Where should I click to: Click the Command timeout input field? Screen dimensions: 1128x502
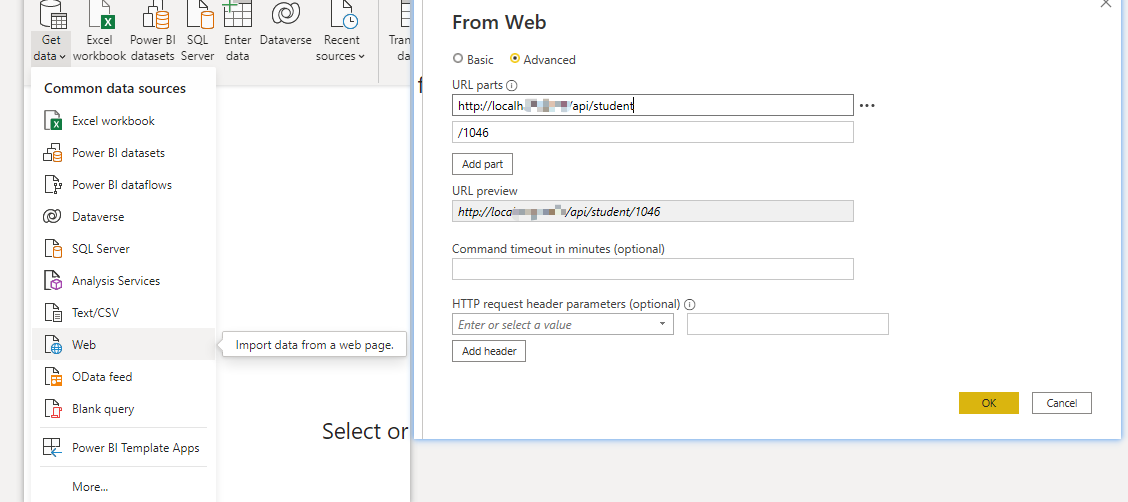pyautogui.click(x=652, y=269)
